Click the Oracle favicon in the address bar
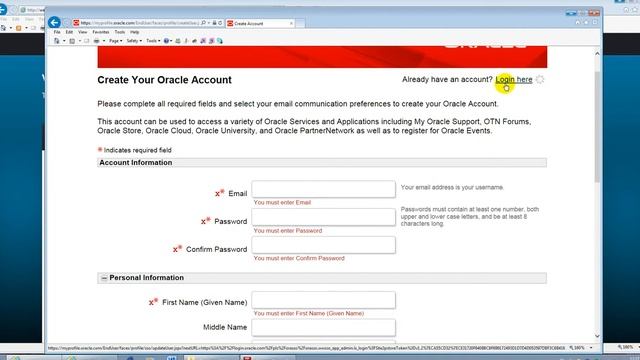 tap(76, 23)
